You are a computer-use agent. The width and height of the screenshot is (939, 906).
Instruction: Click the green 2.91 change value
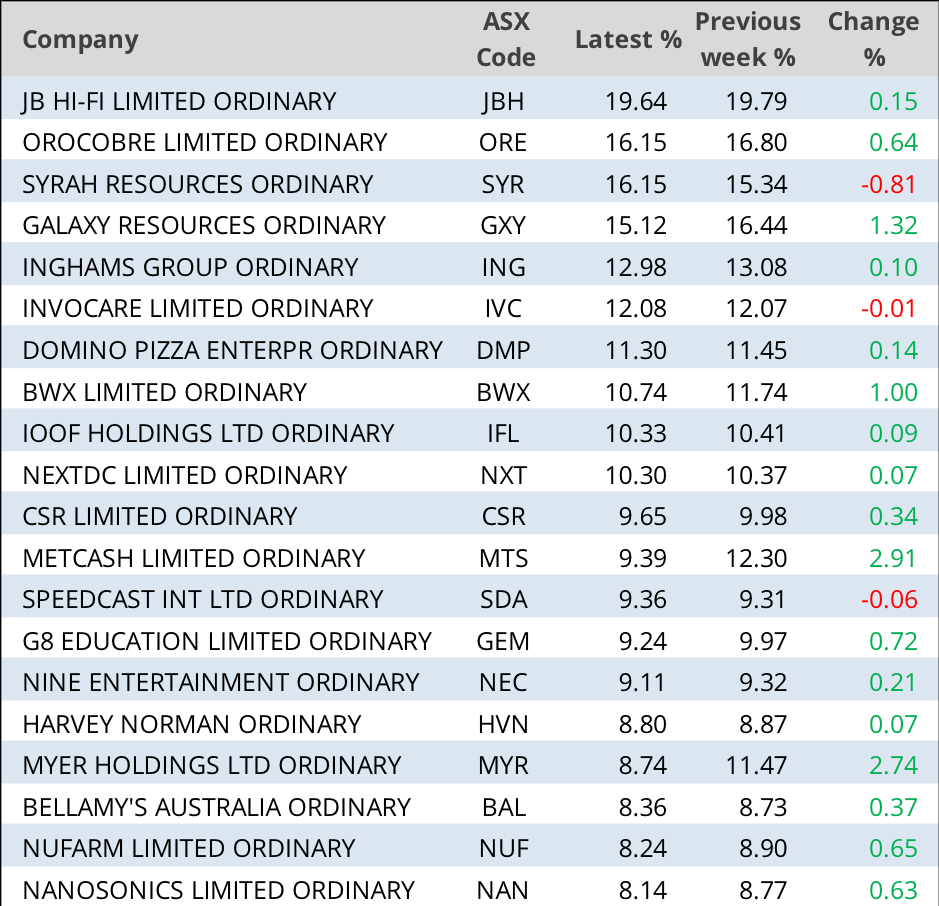(x=893, y=558)
